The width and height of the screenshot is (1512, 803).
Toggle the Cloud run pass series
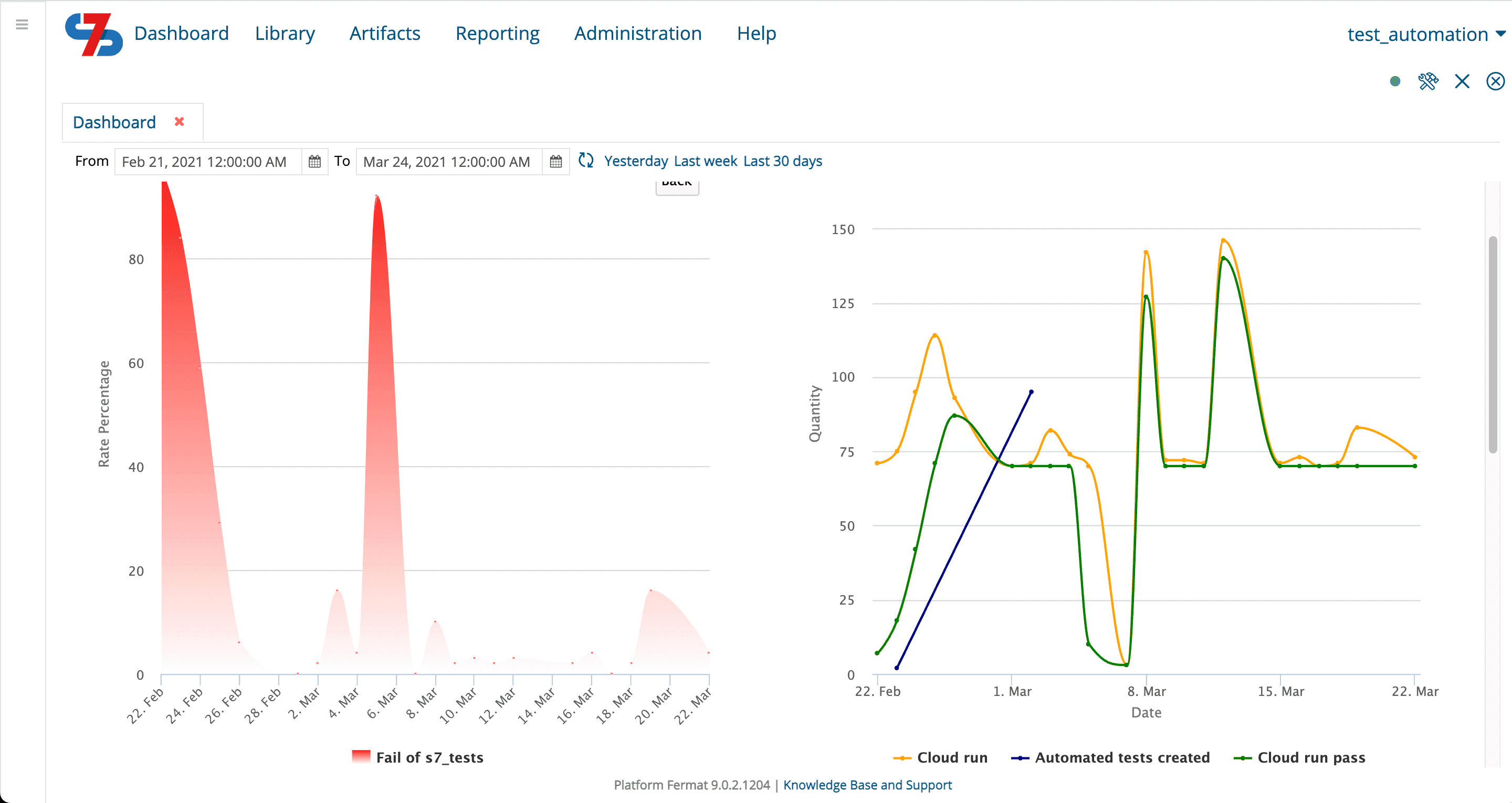point(1299,757)
